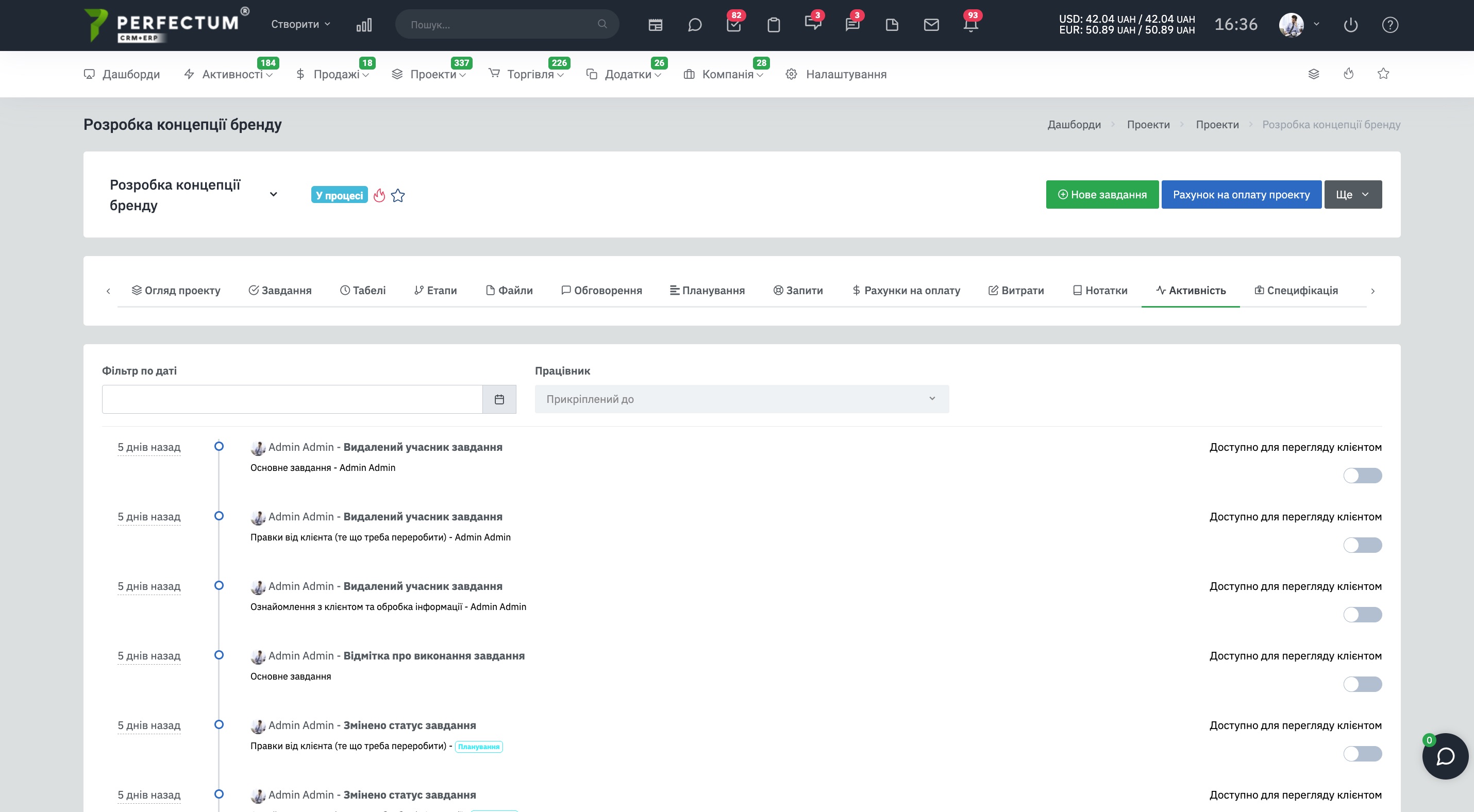Click the power logout icon
Screen dimensions: 1474x812
click(x=1351, y=25)
